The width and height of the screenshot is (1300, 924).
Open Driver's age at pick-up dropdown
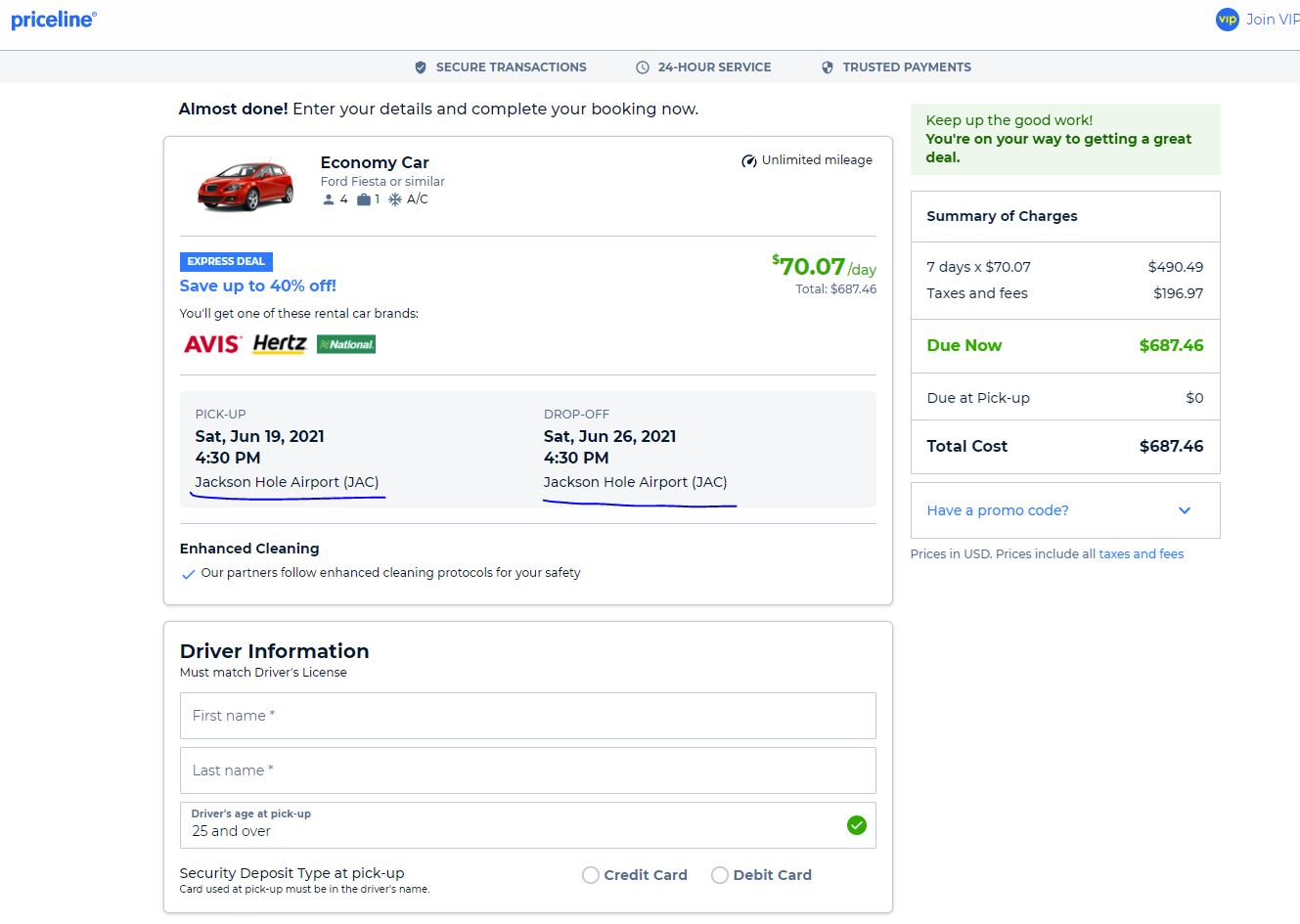[x=527, y=825]
